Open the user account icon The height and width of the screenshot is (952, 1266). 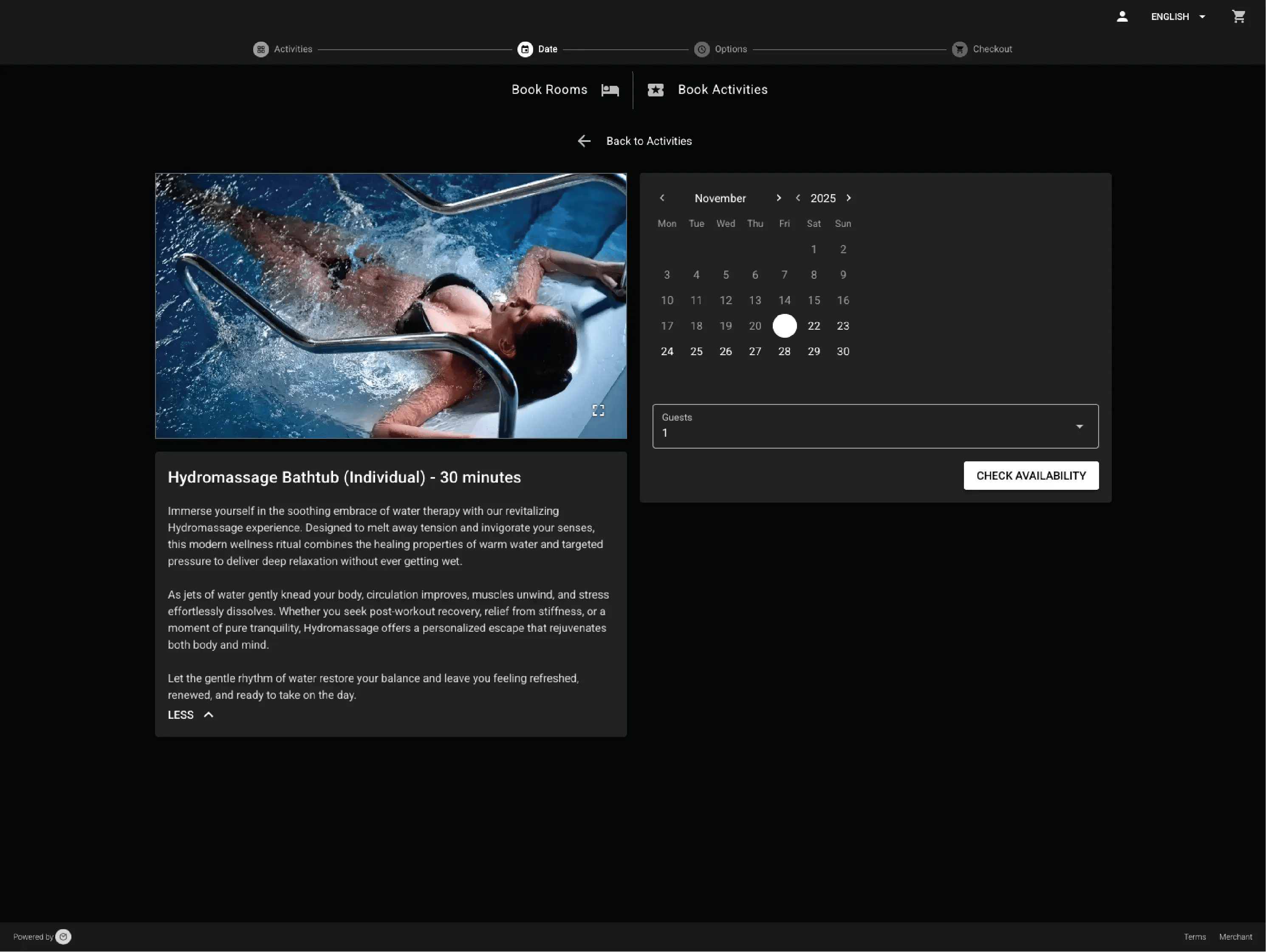click(x=1122, y=17)
